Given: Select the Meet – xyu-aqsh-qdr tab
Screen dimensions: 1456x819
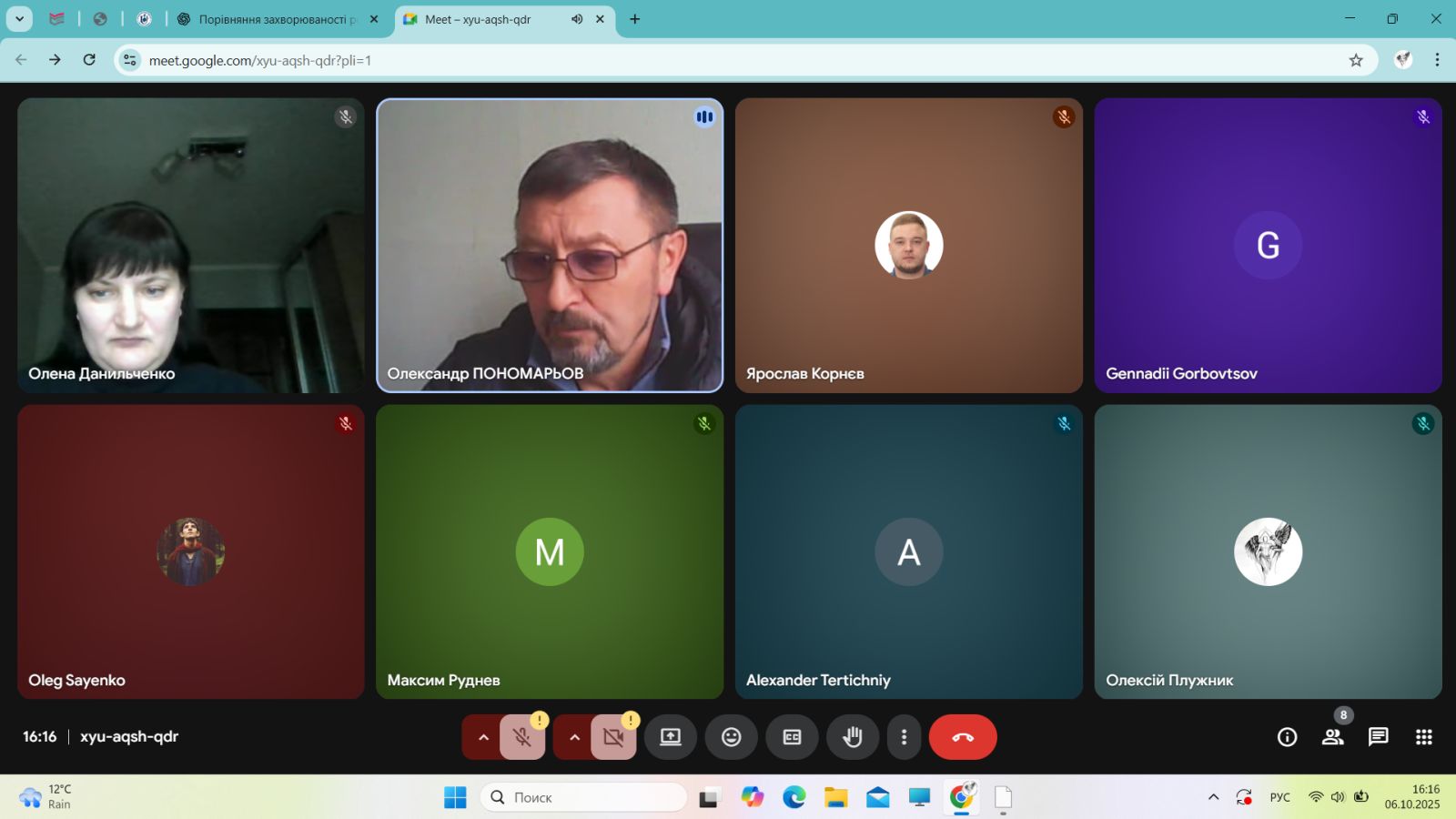Looking at the screenshot, I should [482, 19].
